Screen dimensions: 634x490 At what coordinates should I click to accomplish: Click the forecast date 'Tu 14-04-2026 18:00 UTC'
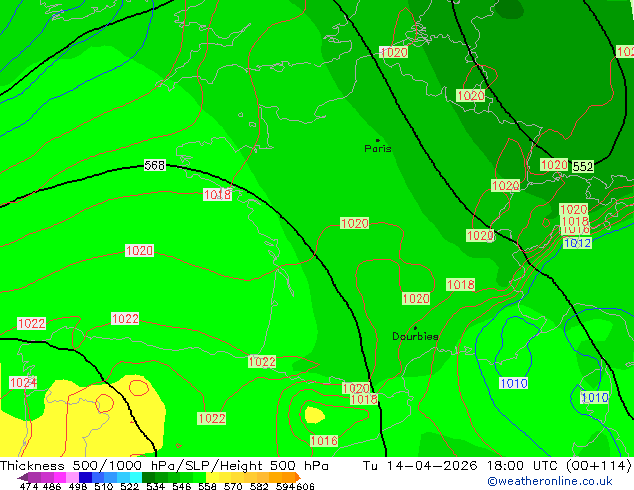click(x=460, y=466)
